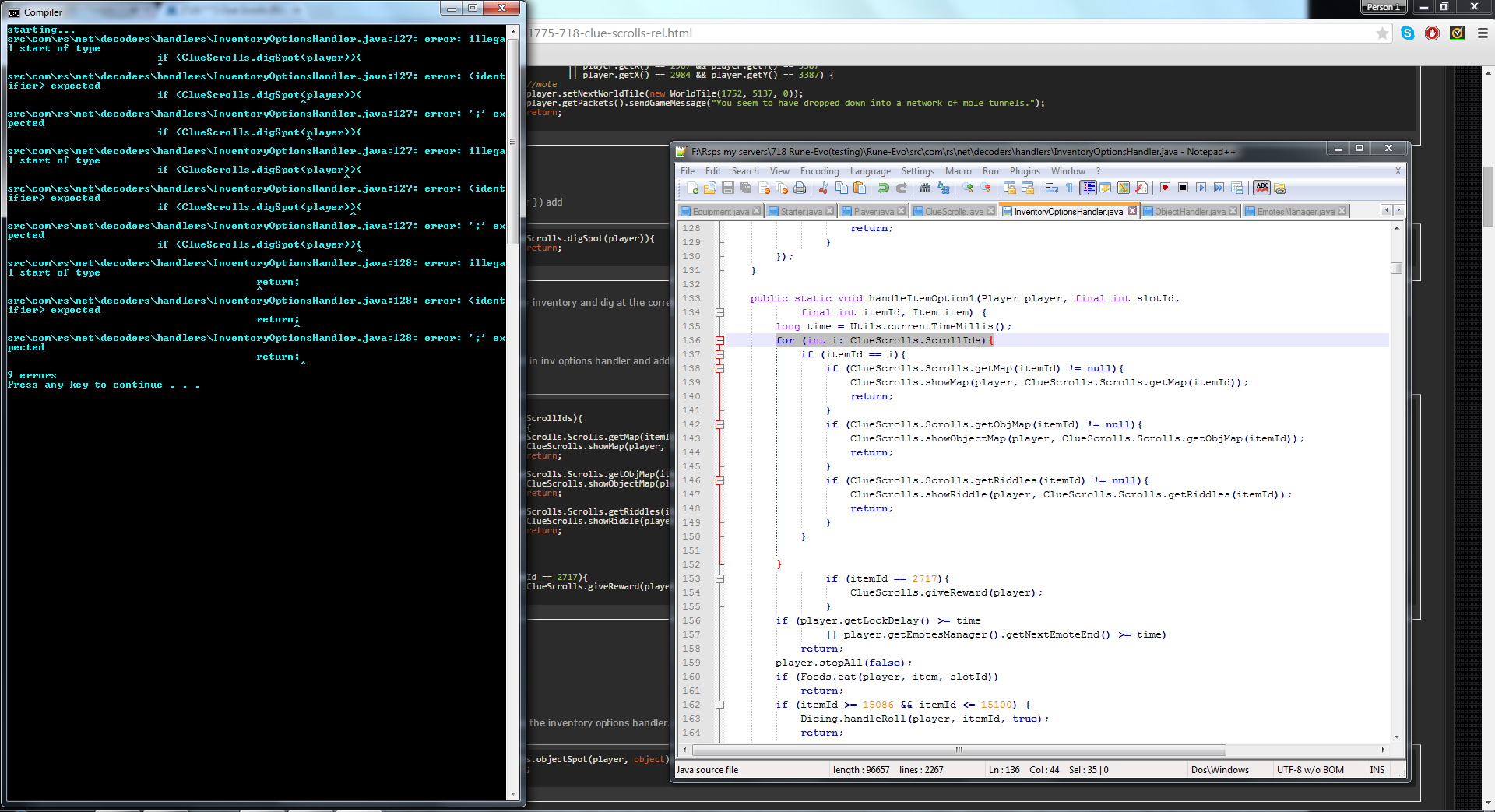Screen dimensions: 1495x812
Task: Click the Person 1 profile button
Action: click(x=1383, y=7)
